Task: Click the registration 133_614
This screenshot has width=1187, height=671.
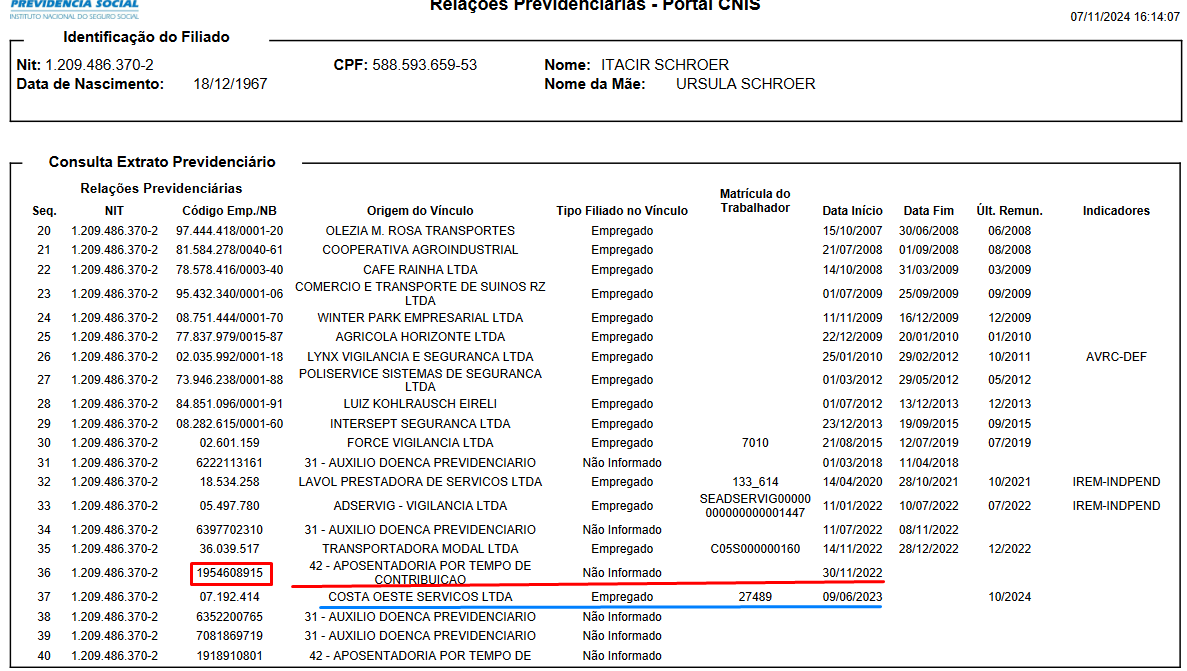Action: point(755,482)
